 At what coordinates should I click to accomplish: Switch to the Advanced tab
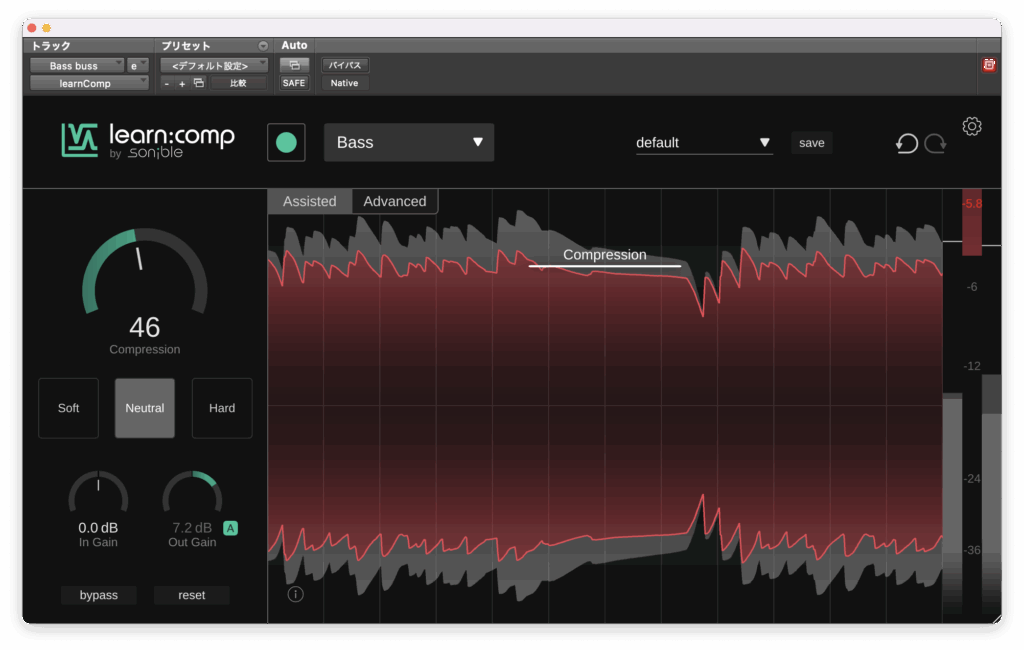click(x=395, y=201)
